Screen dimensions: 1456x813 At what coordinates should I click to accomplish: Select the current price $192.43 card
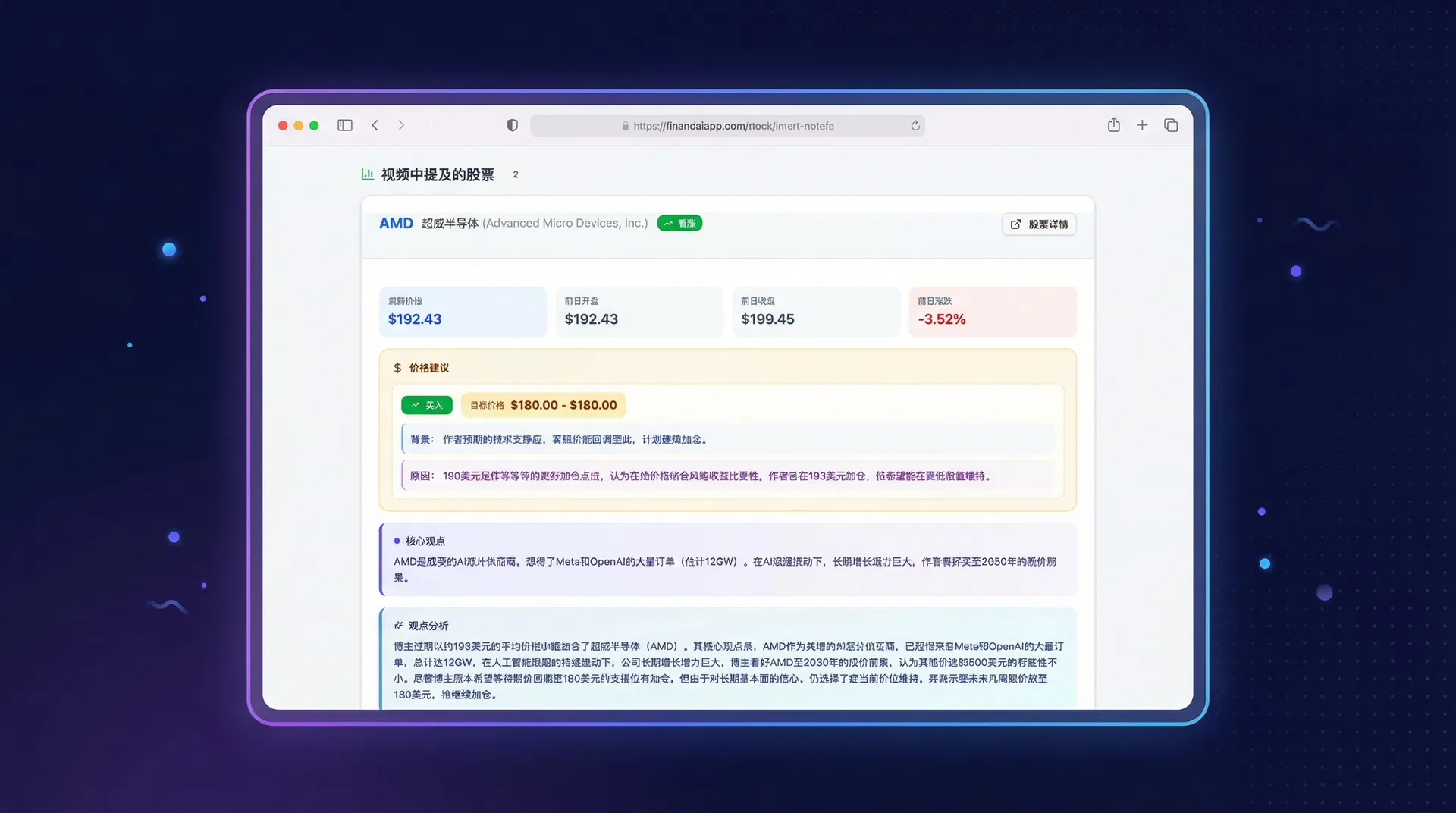463,312
